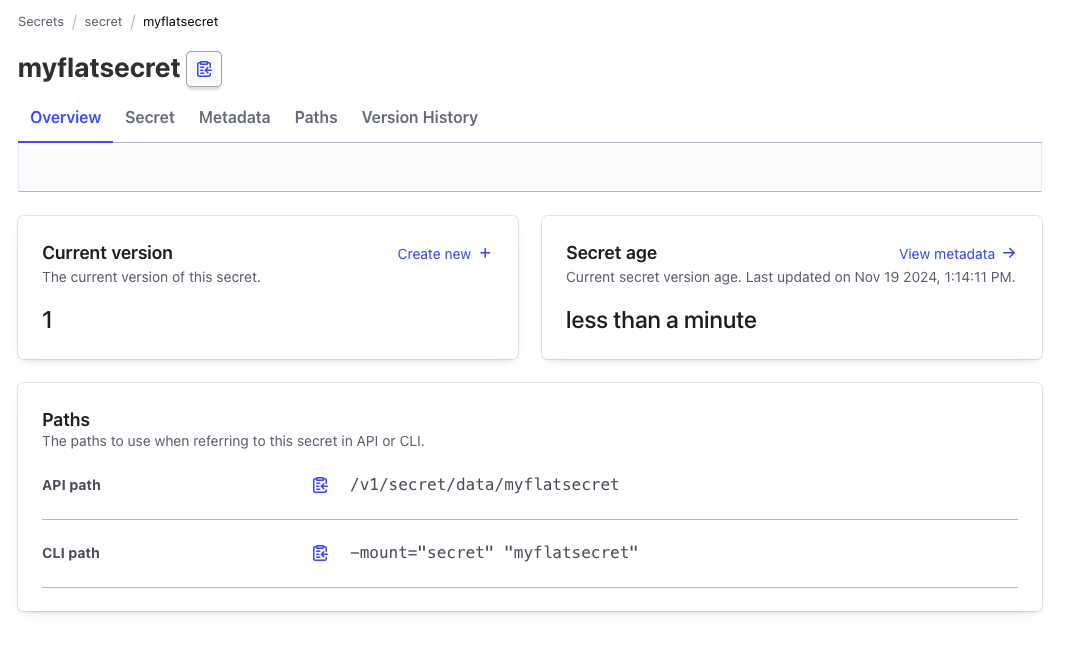Image resolution: width=1065 pixels, height=654 pixels.
Task: Follow the View metadata link text
Action: pos(946,254)
